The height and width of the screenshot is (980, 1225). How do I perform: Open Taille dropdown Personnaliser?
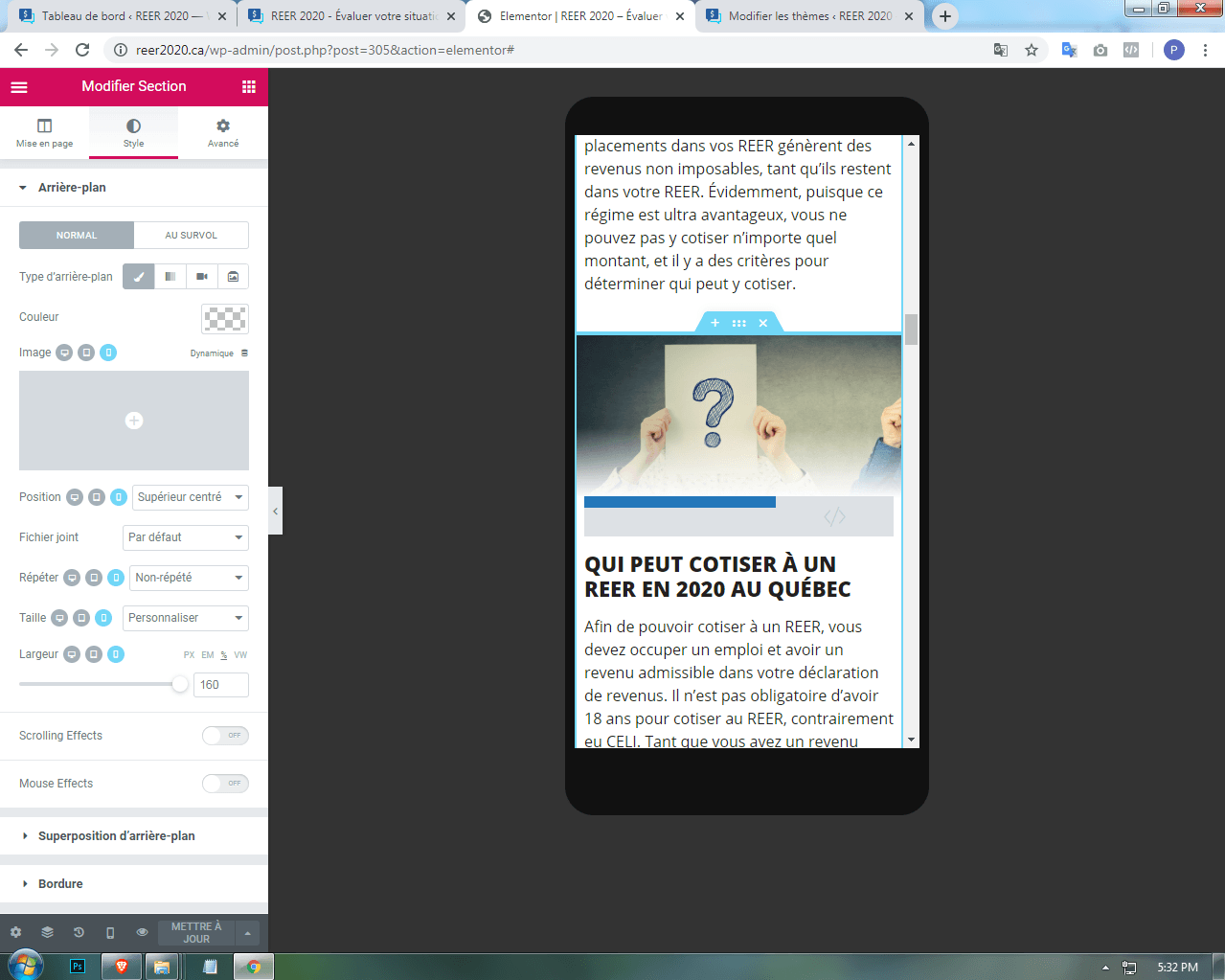coord(186,618)
